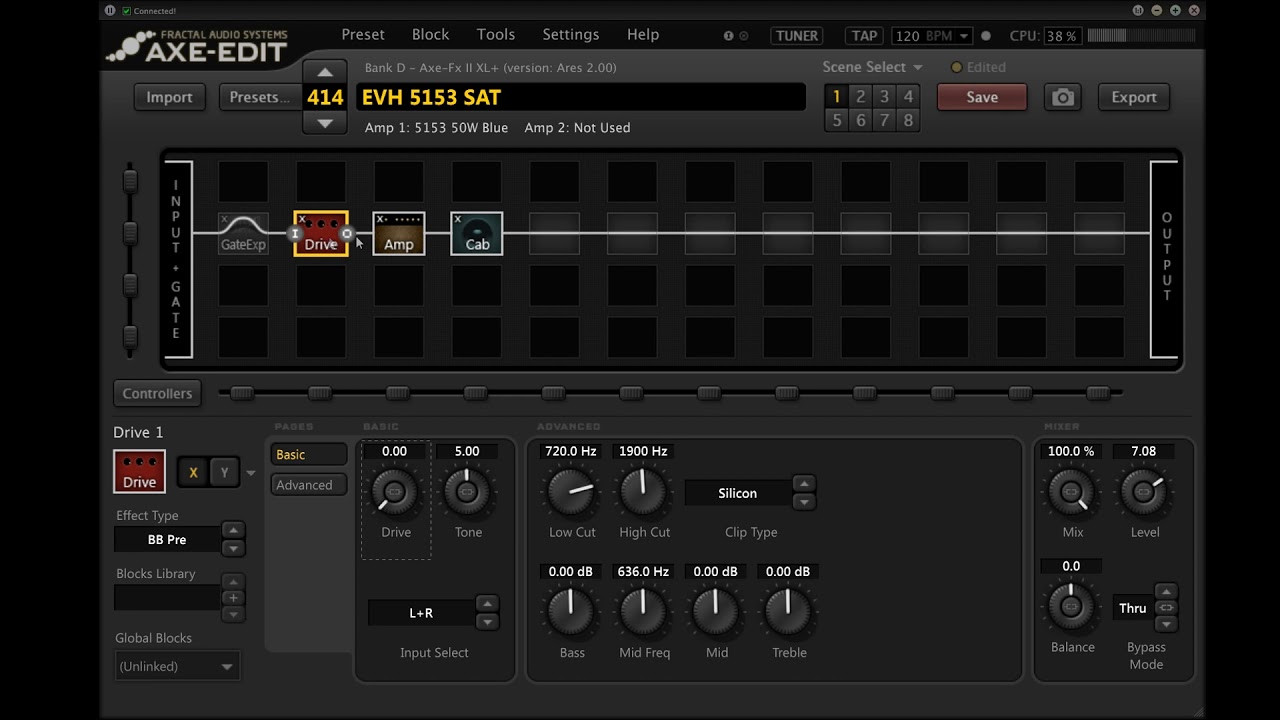This screenshot has height=720, width=1280.
Task: Toggle the Connected checkbox in the title bar
Action: [126, 11]
